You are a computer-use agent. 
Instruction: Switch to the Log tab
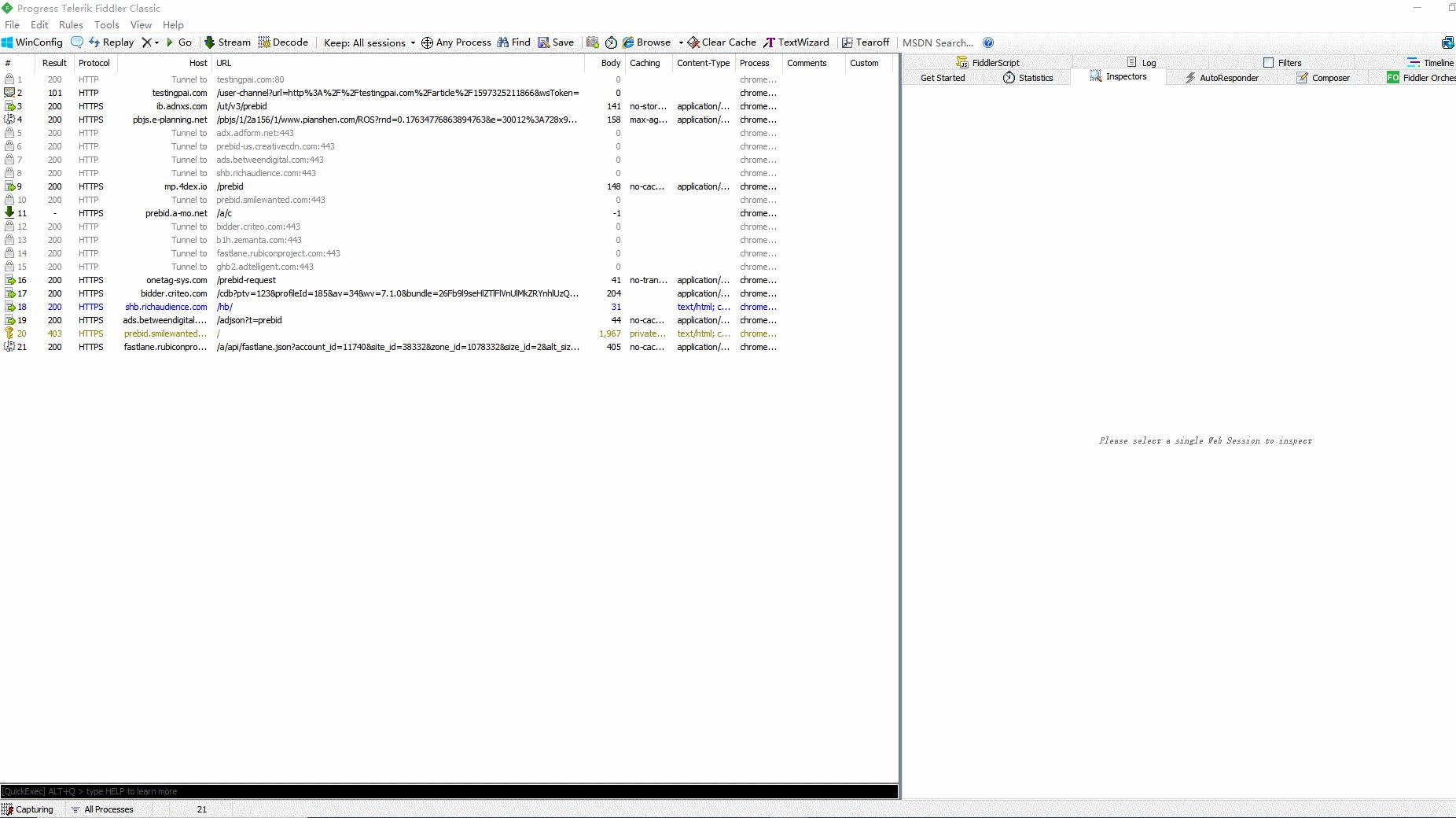pyautogui.click(x=1141, y=62)
